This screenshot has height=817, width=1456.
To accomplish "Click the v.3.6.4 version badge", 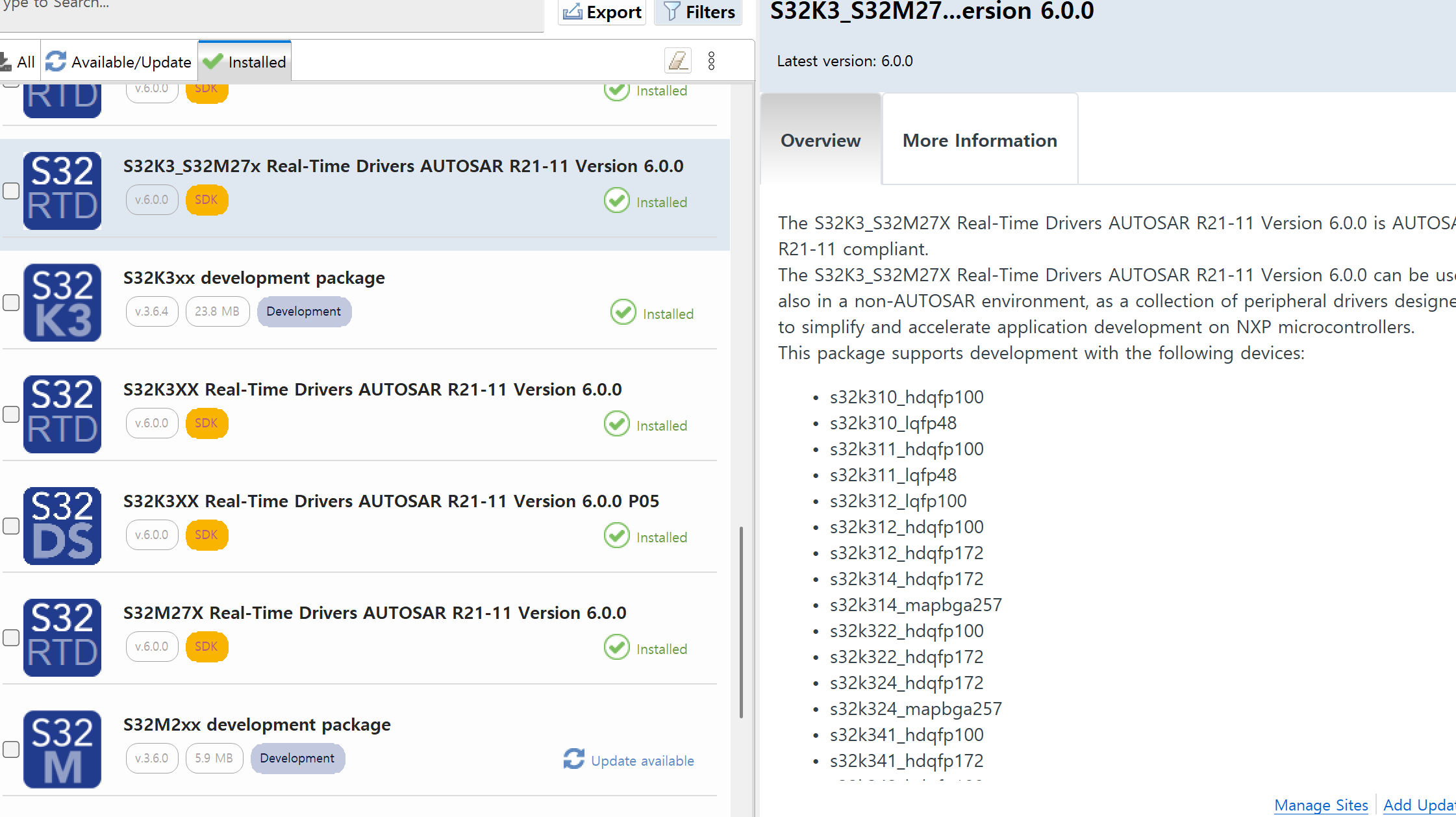I will 152,312.
